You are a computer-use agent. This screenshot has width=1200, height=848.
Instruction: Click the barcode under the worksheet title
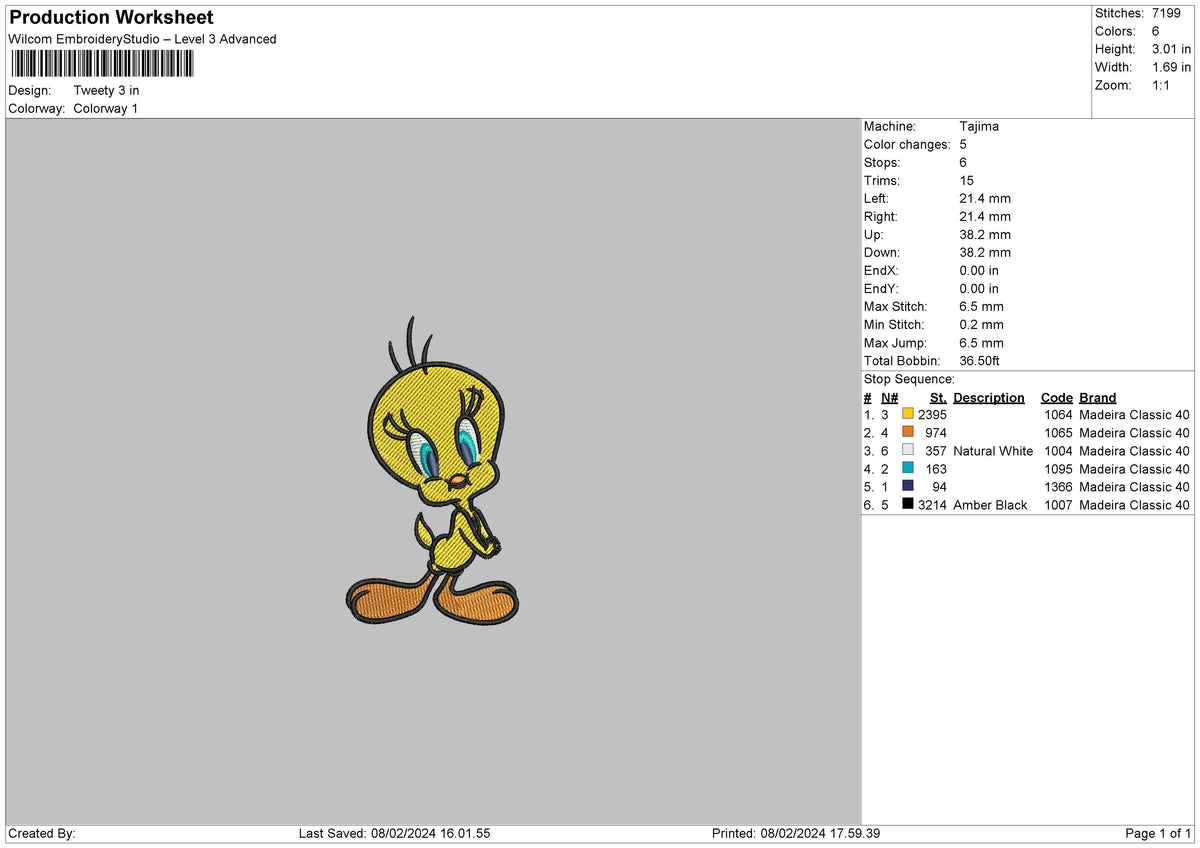coord(103,64)
